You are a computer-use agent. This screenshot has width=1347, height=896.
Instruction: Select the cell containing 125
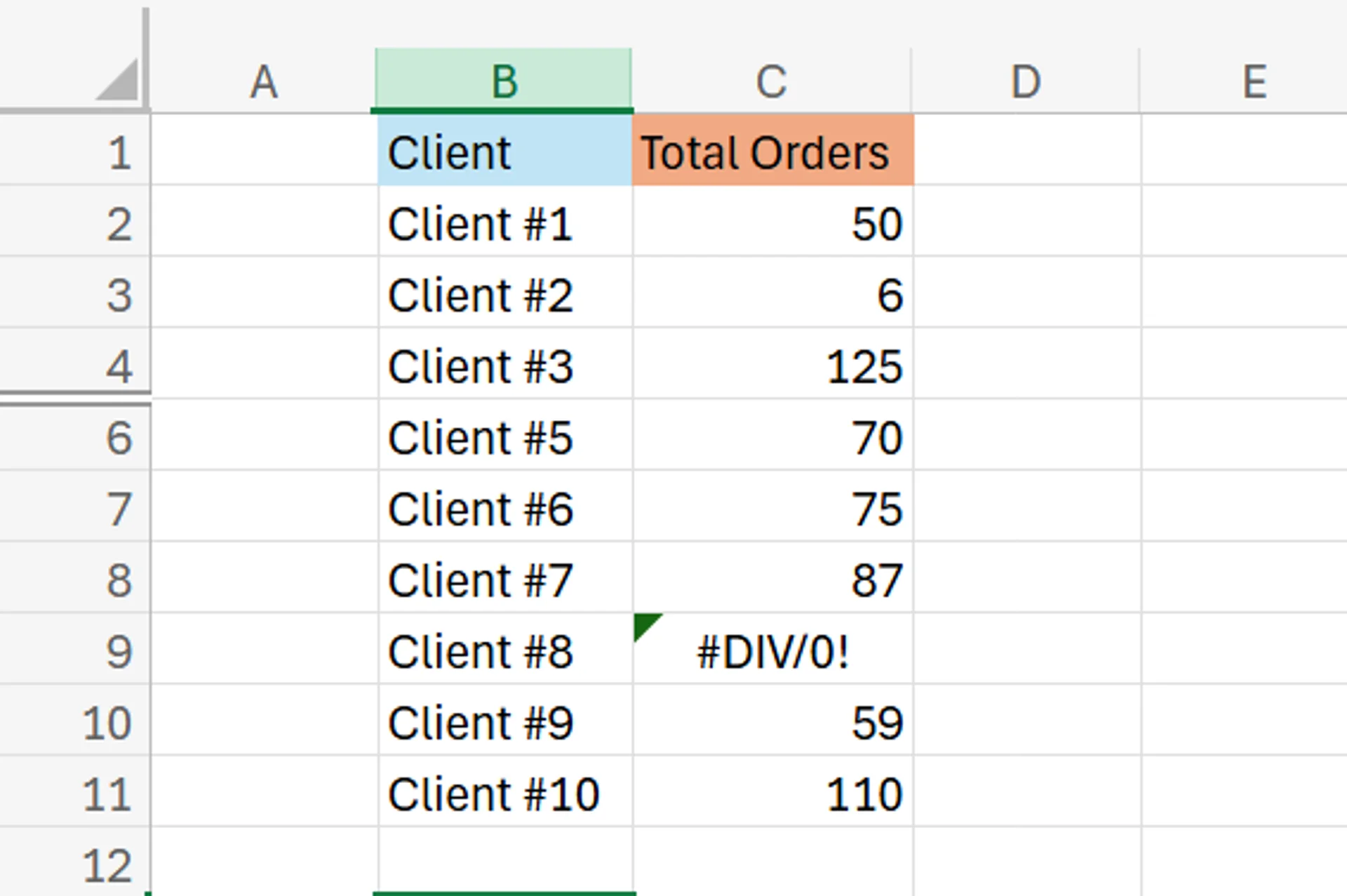click(772, 366)
